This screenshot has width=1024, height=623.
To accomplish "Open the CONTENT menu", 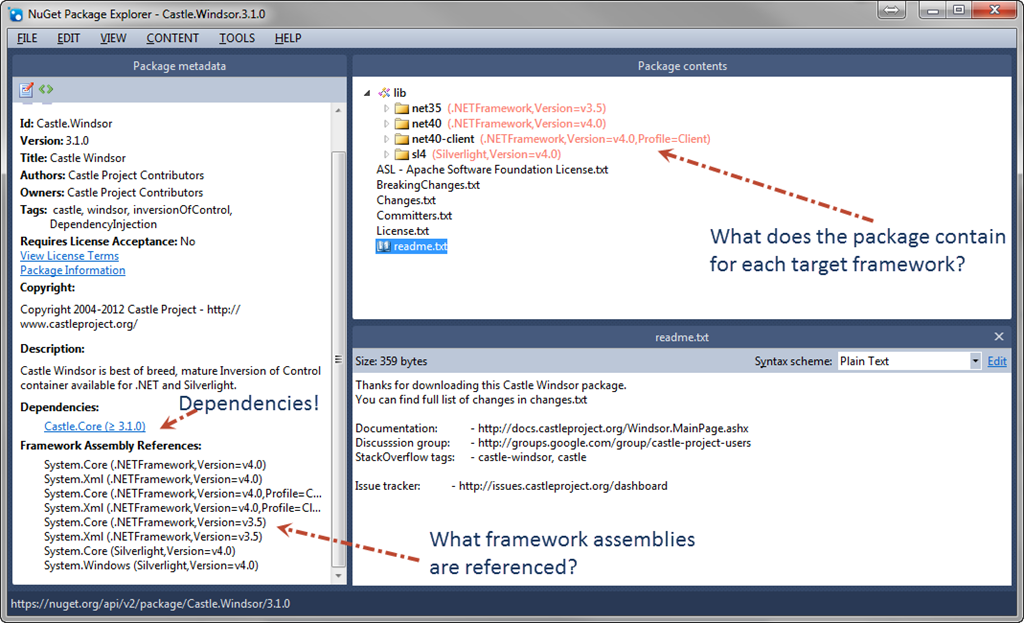I will (x=172, y=38).
